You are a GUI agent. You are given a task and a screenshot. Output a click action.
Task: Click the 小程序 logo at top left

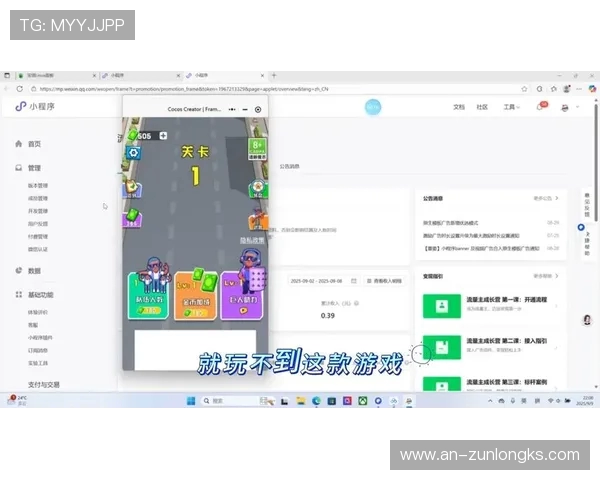35,106
